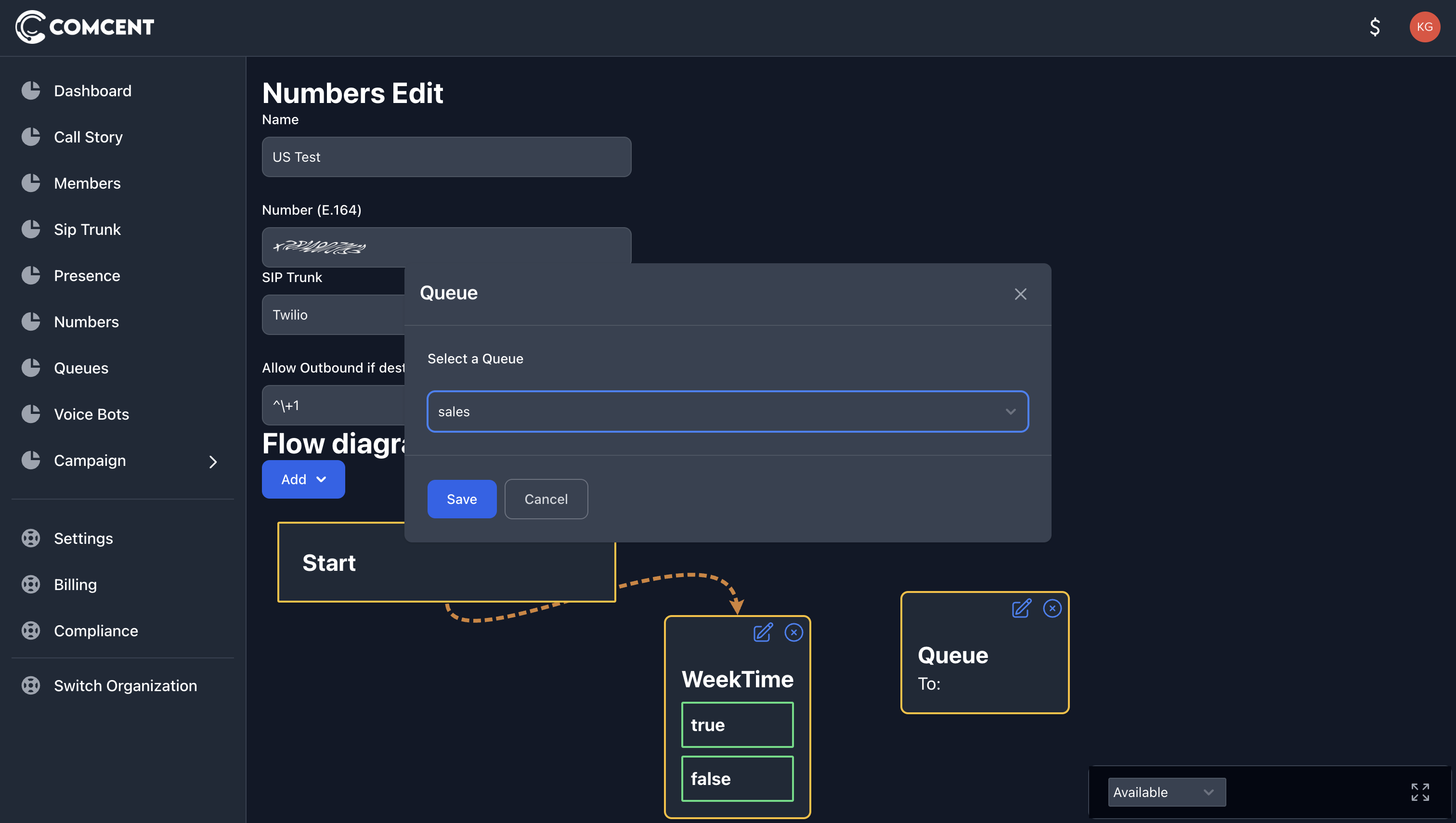Click the Switch Organization icon
1456x823 pixels.
click(x=30, y=686)
